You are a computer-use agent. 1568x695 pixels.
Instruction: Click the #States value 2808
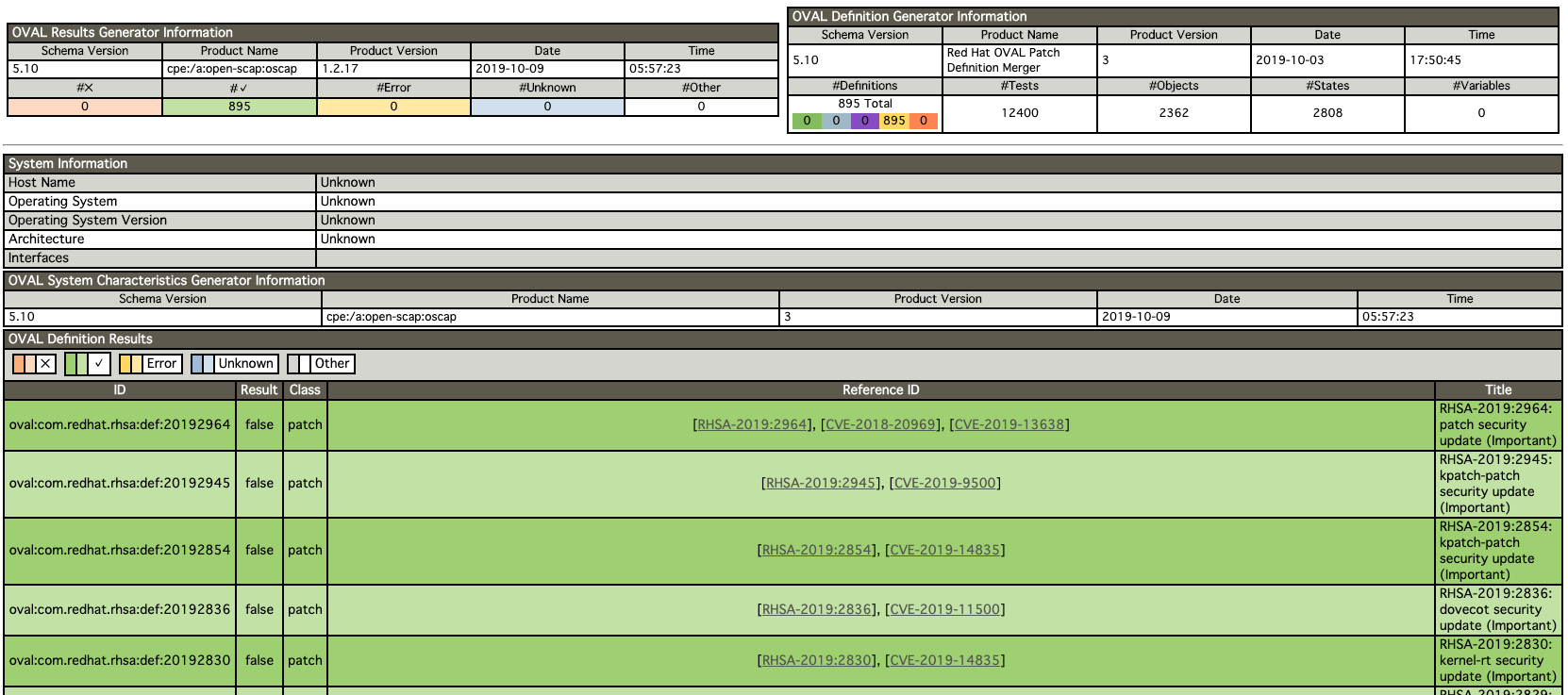point(1327,112)
